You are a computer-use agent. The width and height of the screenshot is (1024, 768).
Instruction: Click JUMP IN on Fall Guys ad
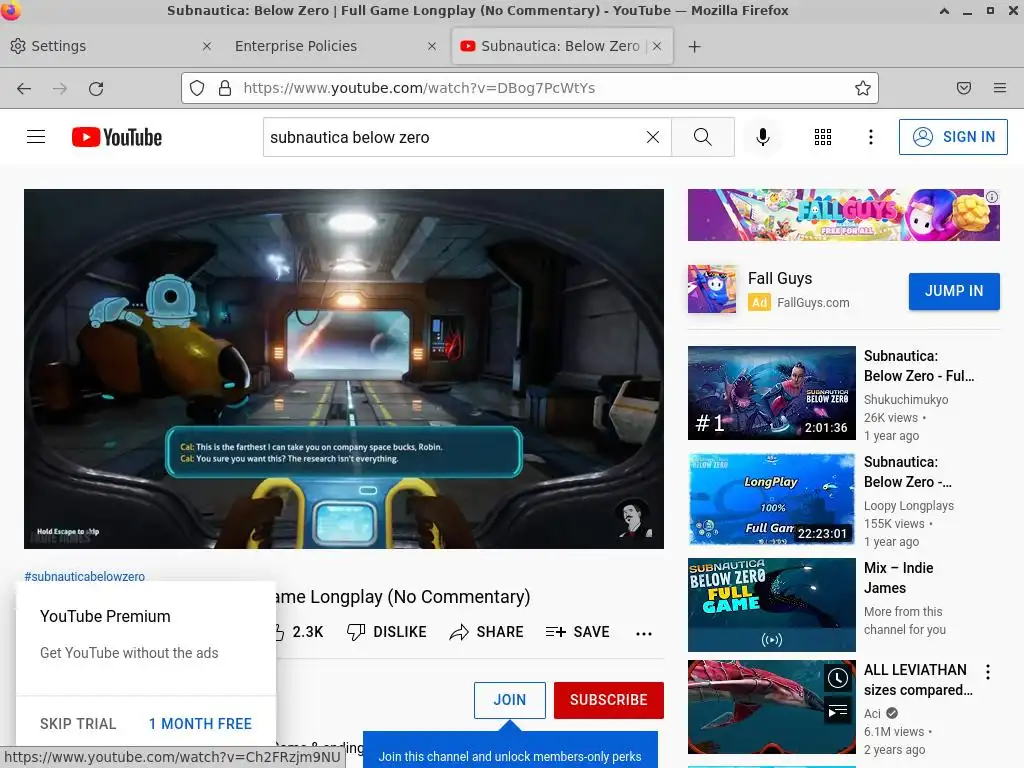pos(953,291)
